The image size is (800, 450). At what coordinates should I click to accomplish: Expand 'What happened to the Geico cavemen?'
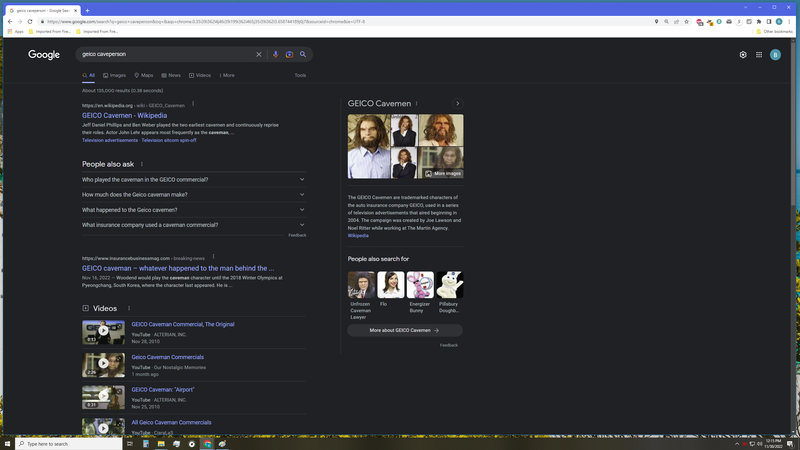click(193, 210)
